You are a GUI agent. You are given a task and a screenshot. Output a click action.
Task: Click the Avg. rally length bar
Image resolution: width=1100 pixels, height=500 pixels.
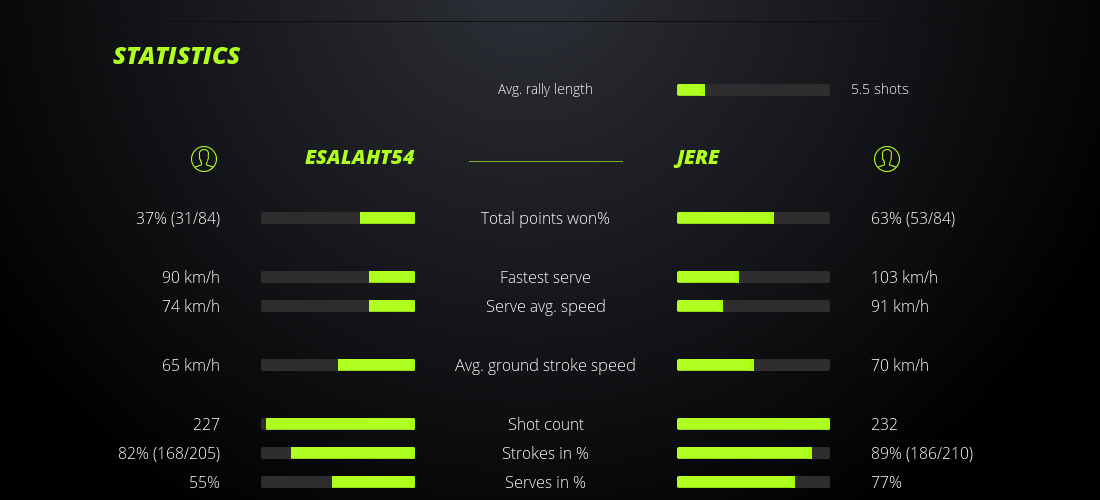(753, 90)
